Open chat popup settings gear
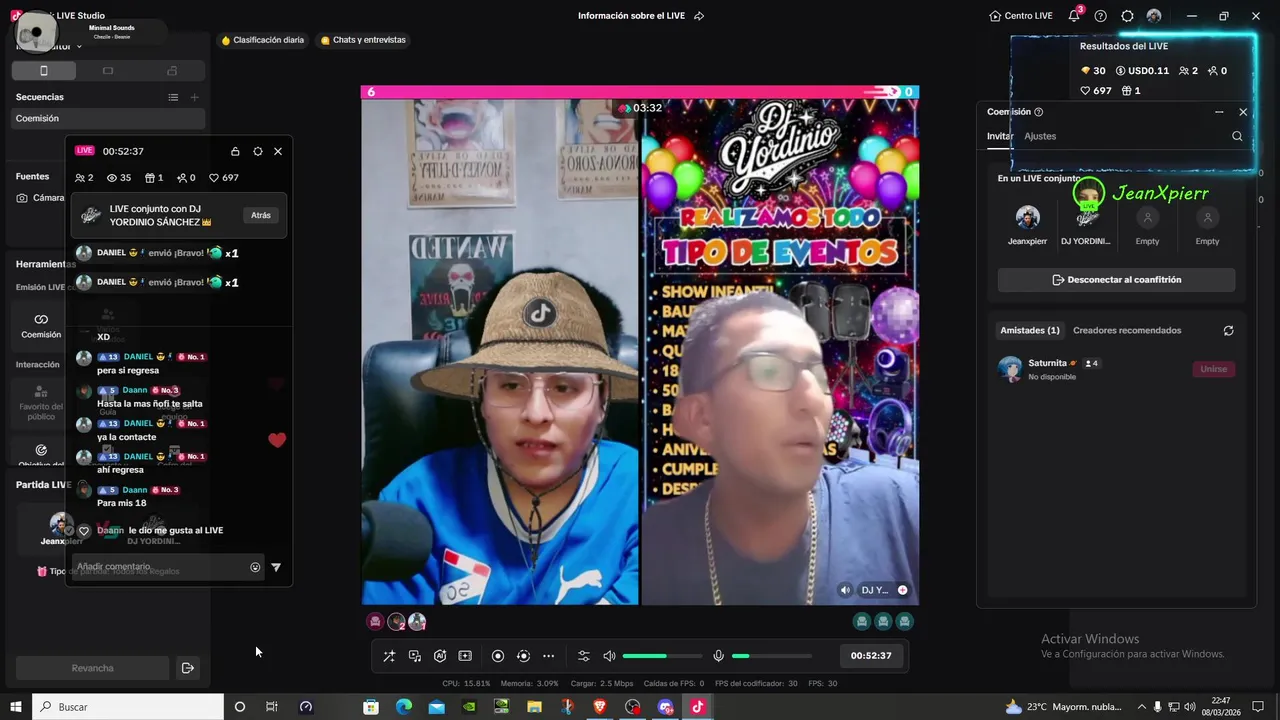 258,151
